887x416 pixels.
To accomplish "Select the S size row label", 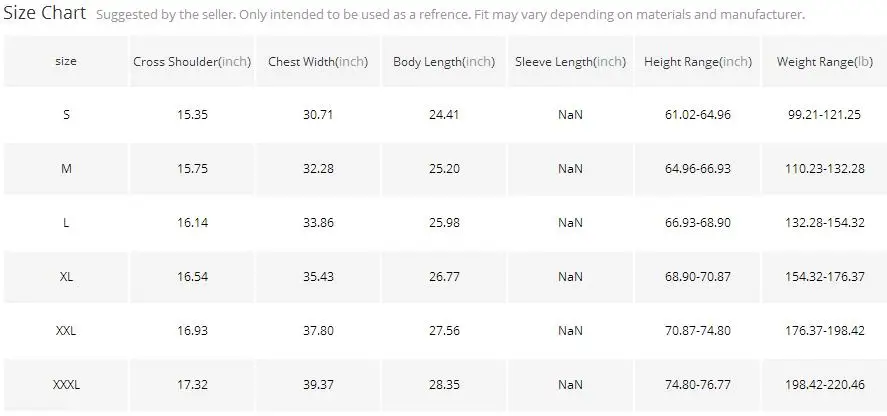I will [x=66, y=115].
